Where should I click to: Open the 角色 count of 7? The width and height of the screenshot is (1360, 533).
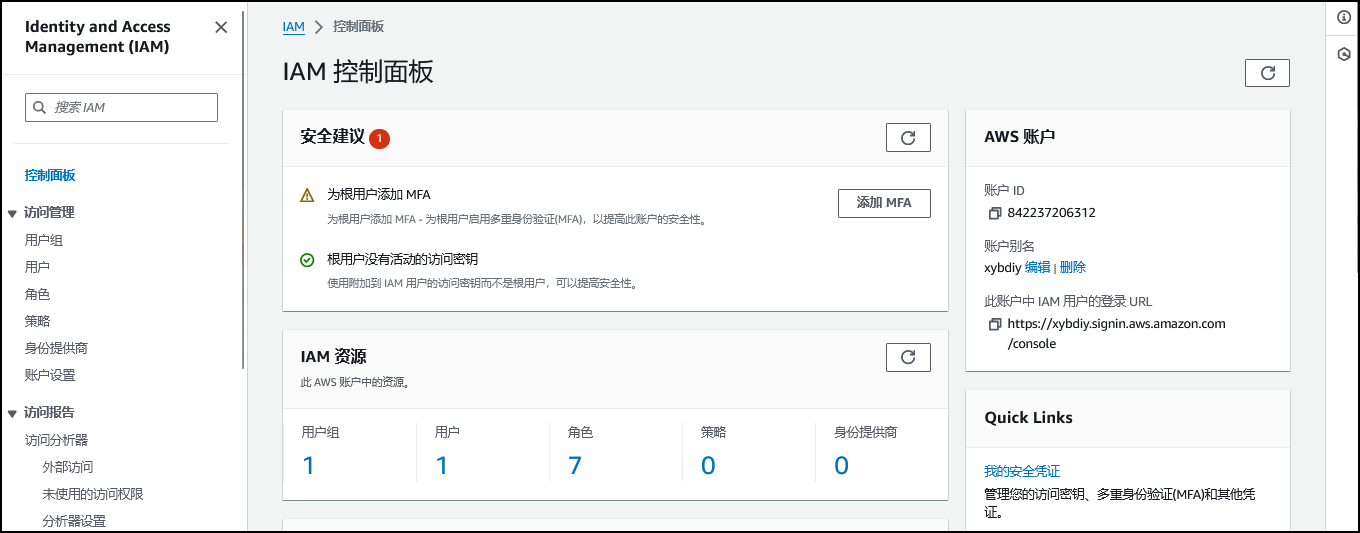tap(575, 465)
